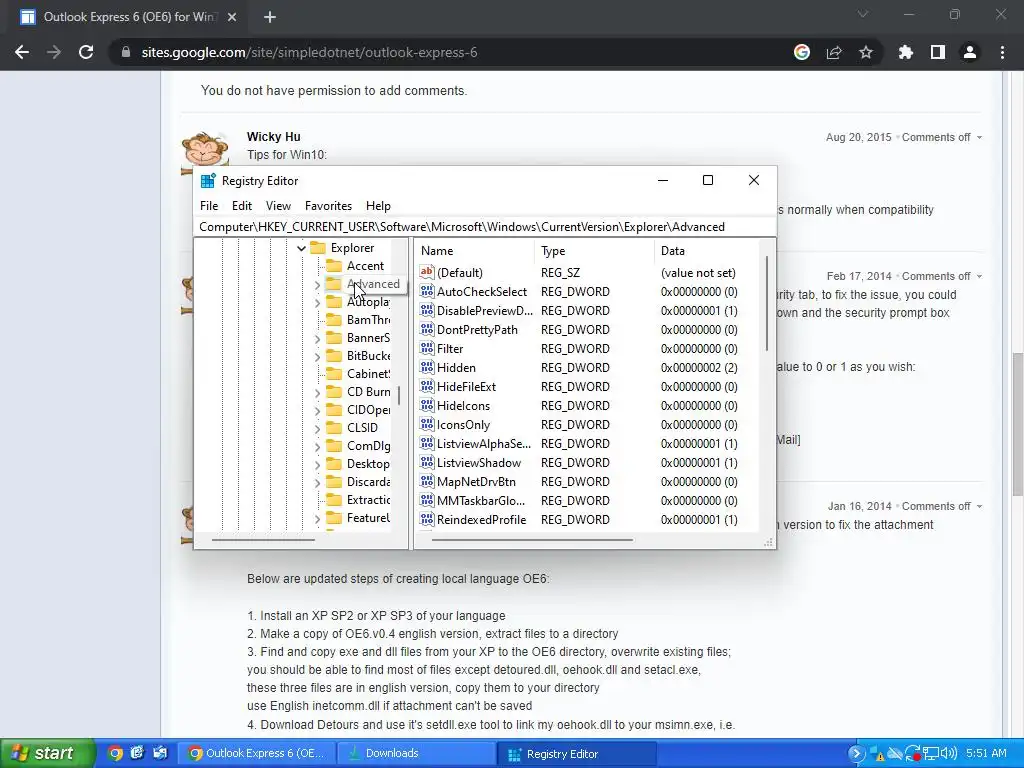The width and height of the screenshot is (1024, 768).
Task: Open the Windows XP start menu
Action: click(x=47, y=753)
